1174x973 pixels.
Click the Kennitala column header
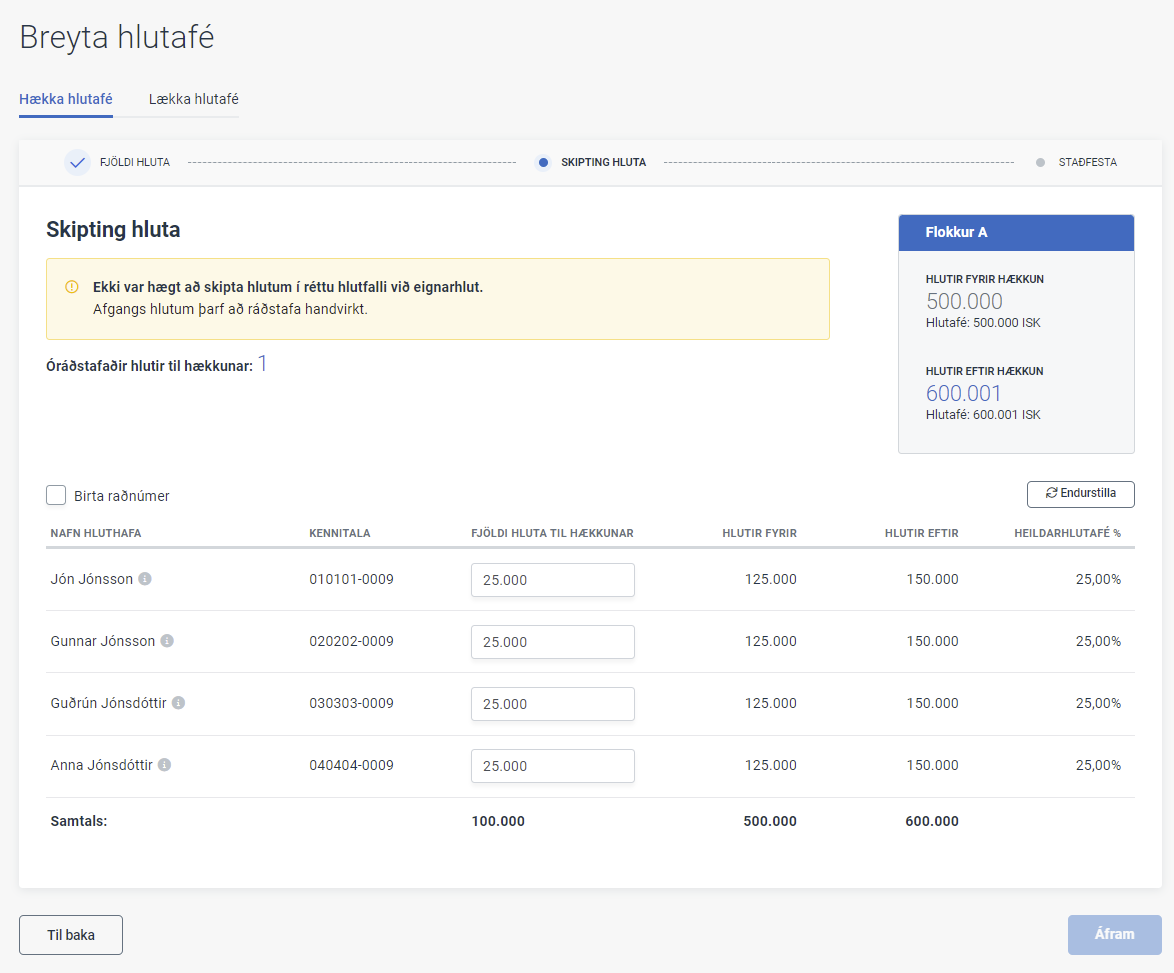click(340, 533)
